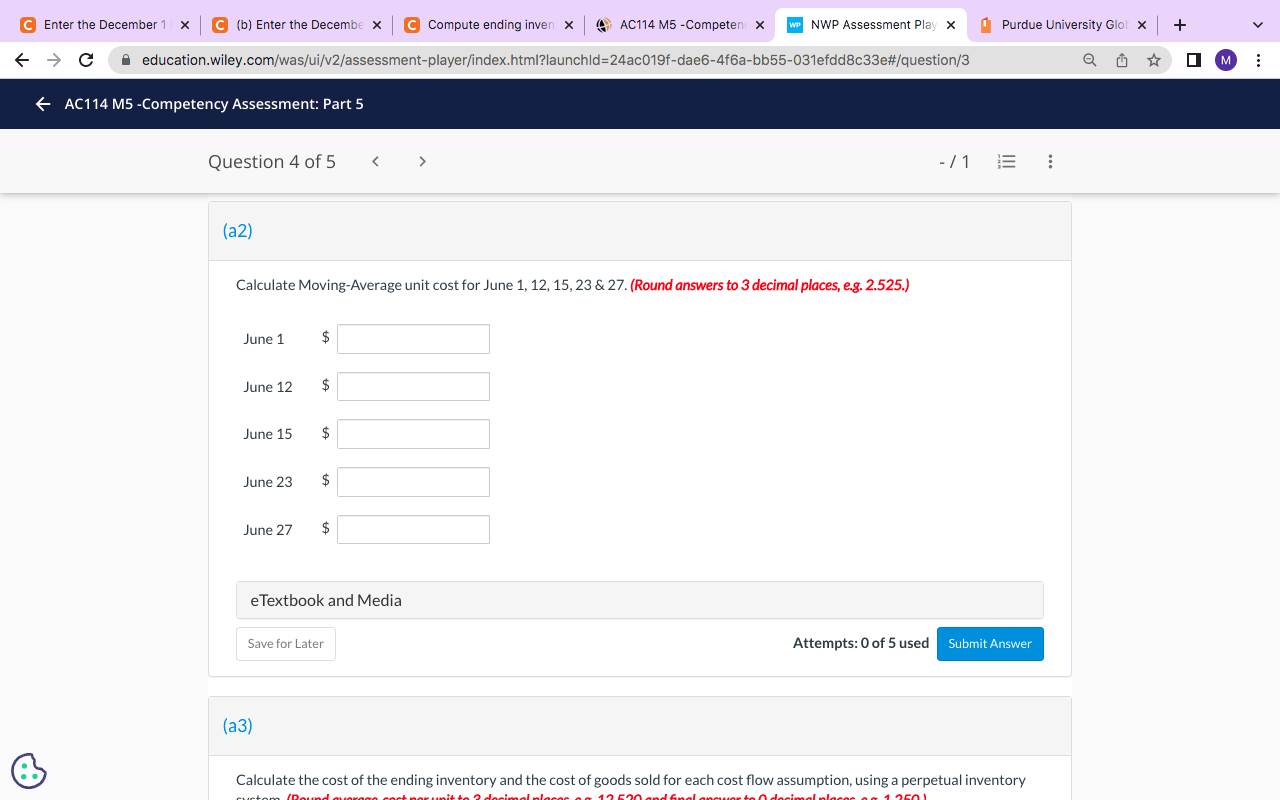This screenshot has height=800, width=1280.
Task: Click the red rounding instruction text
Action: 770,285
